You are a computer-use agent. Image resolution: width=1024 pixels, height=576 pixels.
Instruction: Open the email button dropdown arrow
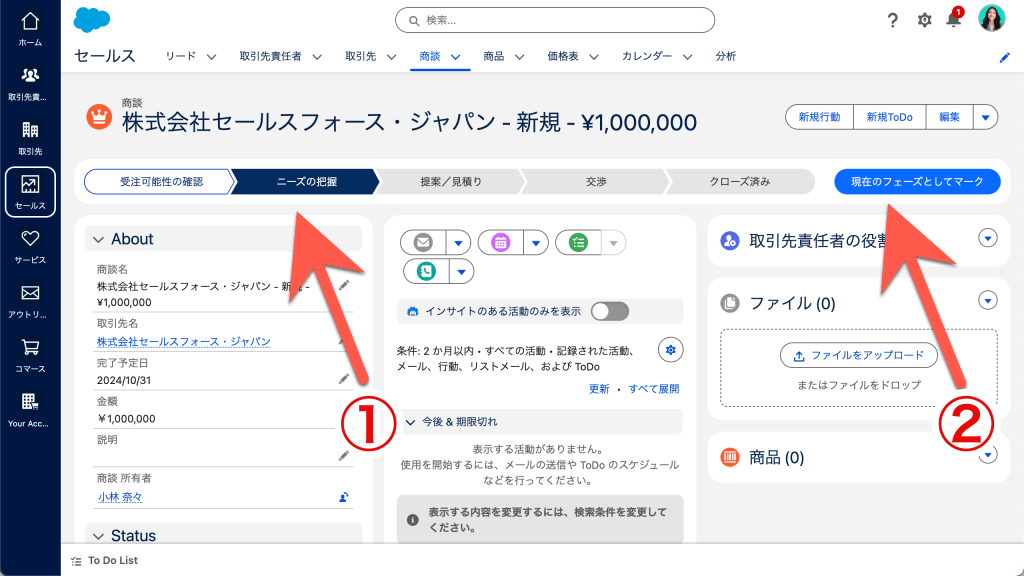(458, 242)
